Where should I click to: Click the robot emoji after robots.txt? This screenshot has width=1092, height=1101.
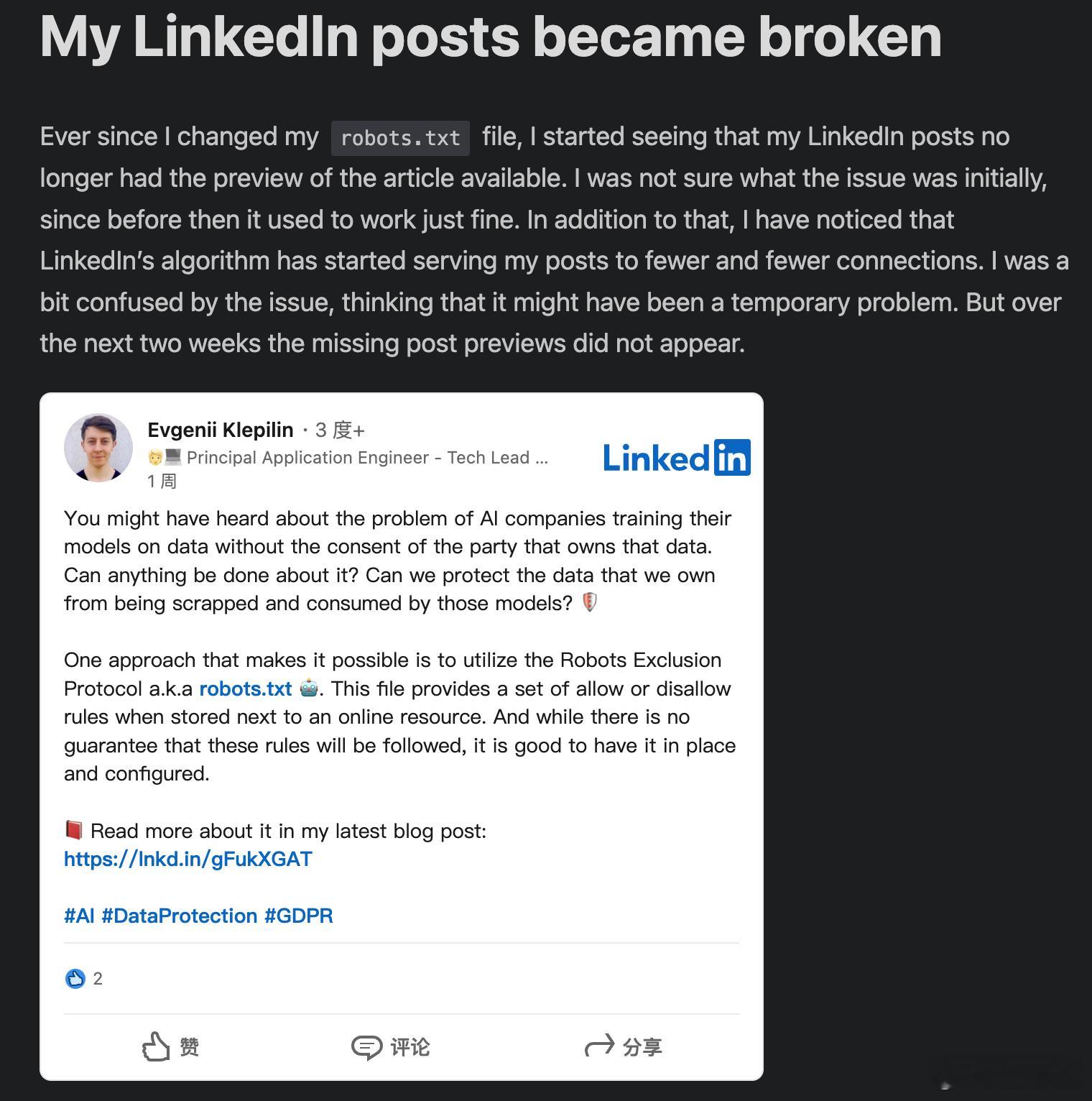tap(309, 688)
